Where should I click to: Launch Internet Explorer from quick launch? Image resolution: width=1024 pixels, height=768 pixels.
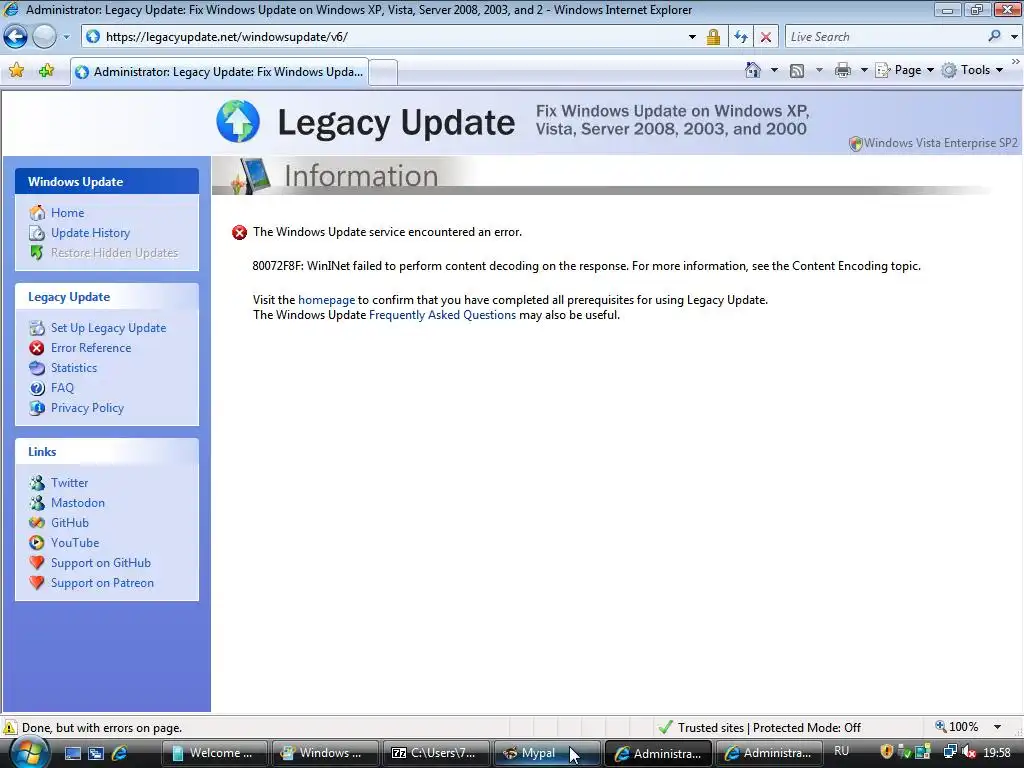(120, 753)
